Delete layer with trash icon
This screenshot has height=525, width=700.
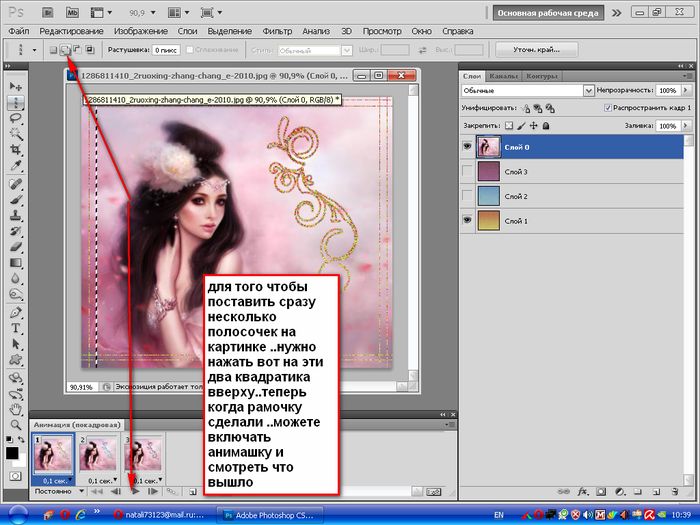click(x=675, y=492)
